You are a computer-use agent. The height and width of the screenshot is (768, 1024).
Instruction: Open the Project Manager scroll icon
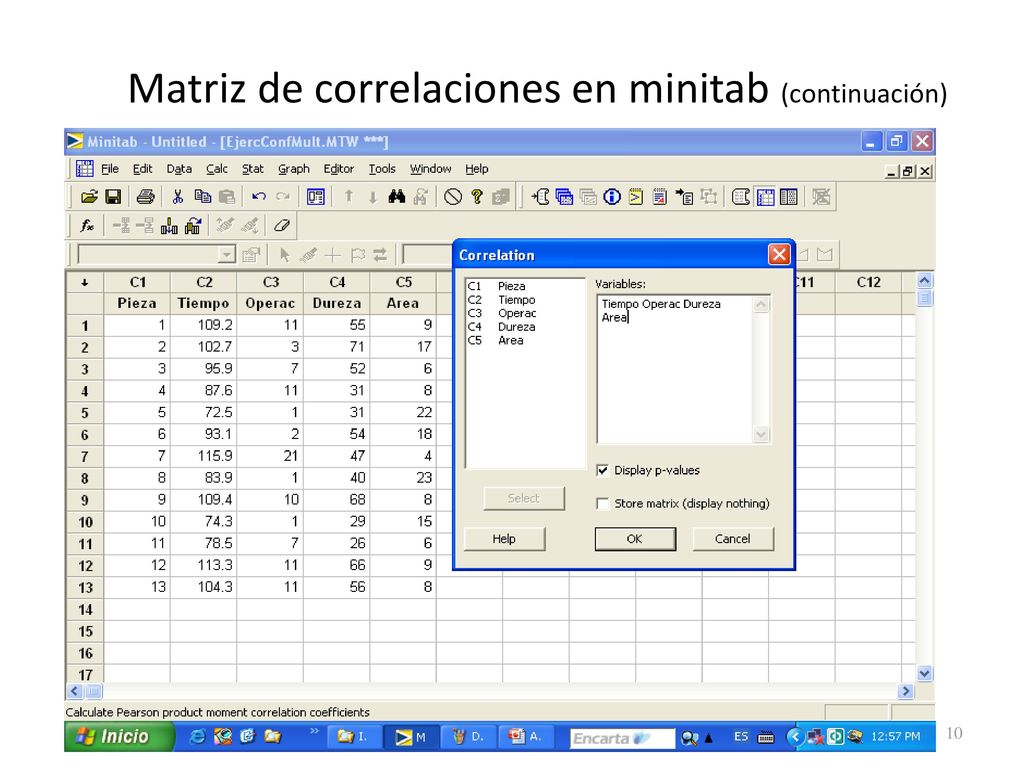click(741, 197)
